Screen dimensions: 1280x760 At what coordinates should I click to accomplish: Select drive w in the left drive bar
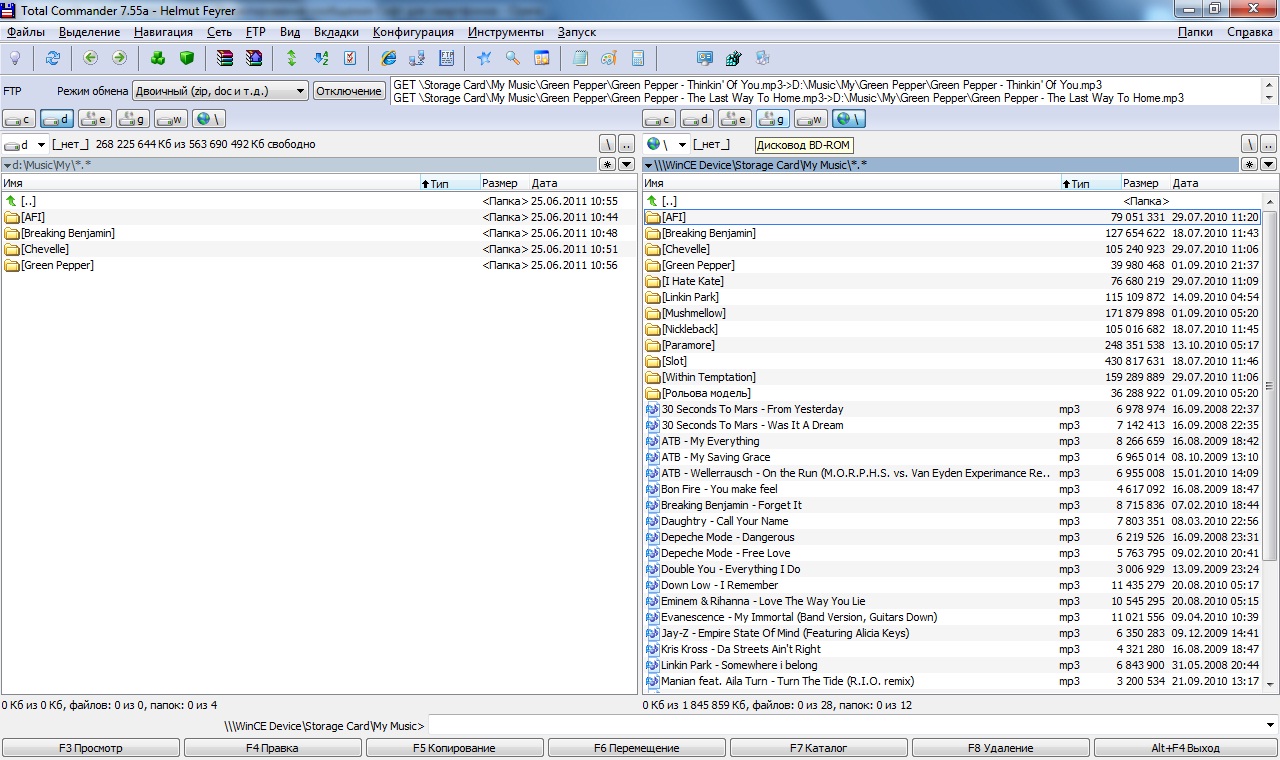(x=171, y=119)
